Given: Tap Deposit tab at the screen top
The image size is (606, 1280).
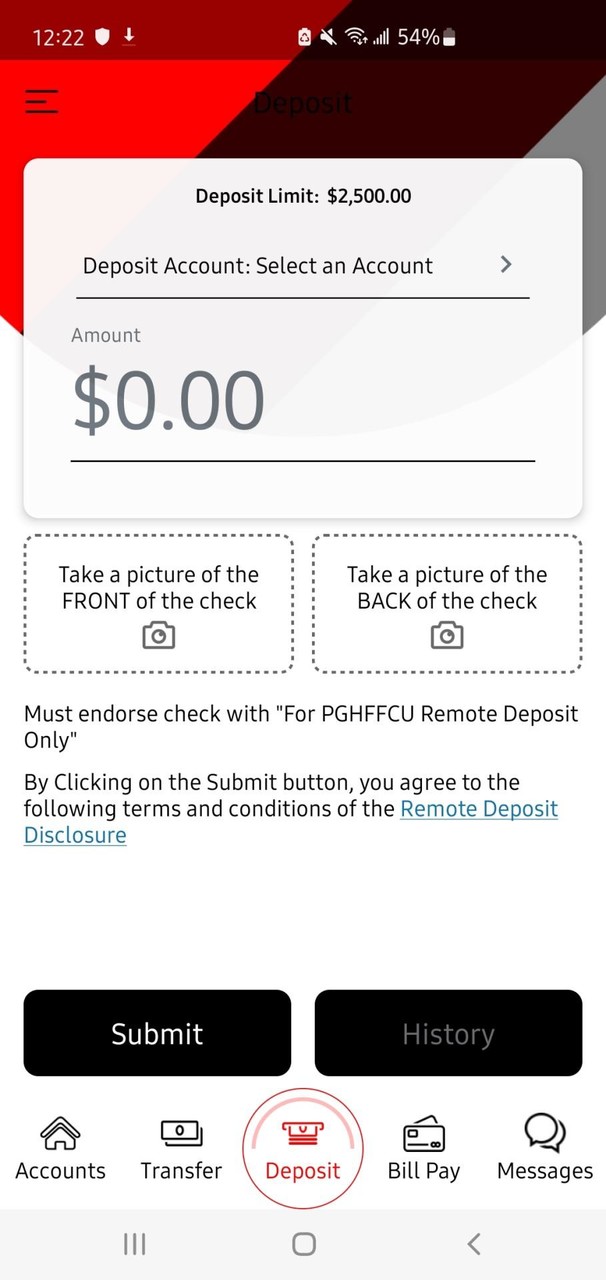Looking at the screenshot, I should point(303,102).
